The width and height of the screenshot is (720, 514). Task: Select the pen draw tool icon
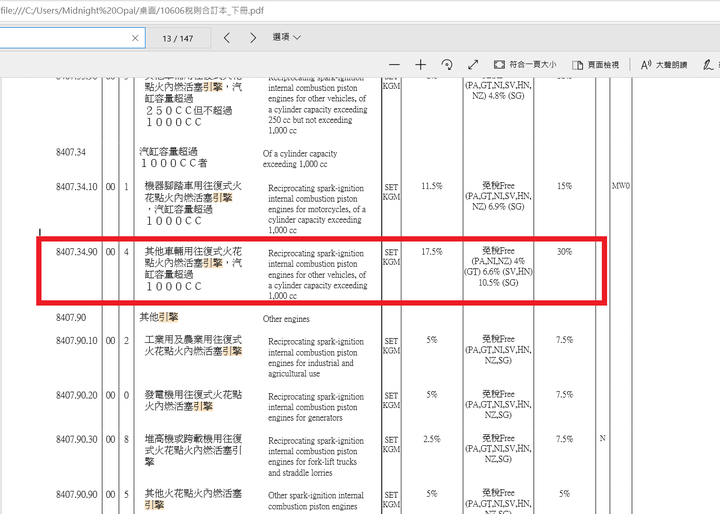tap(708, 65)
